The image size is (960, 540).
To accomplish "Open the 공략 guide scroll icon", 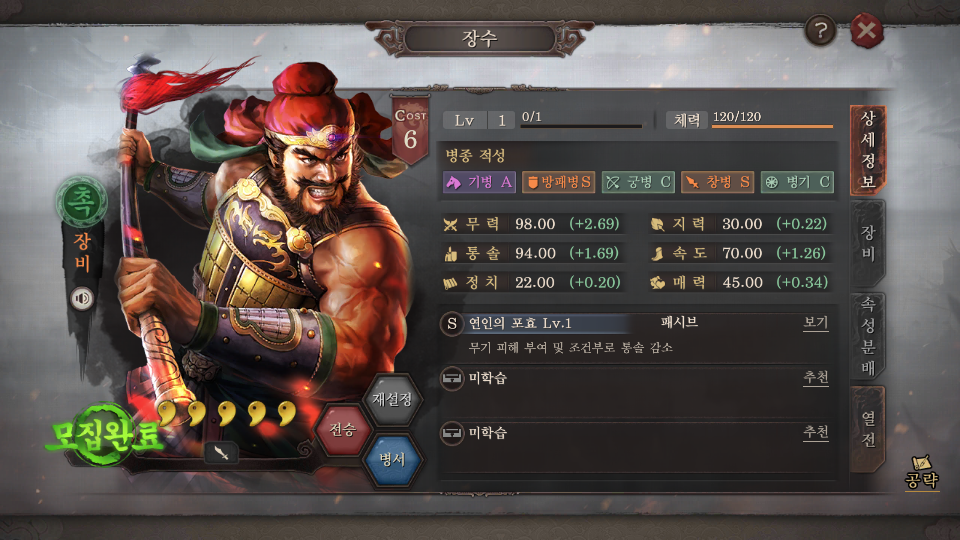I will click(921, 472).
